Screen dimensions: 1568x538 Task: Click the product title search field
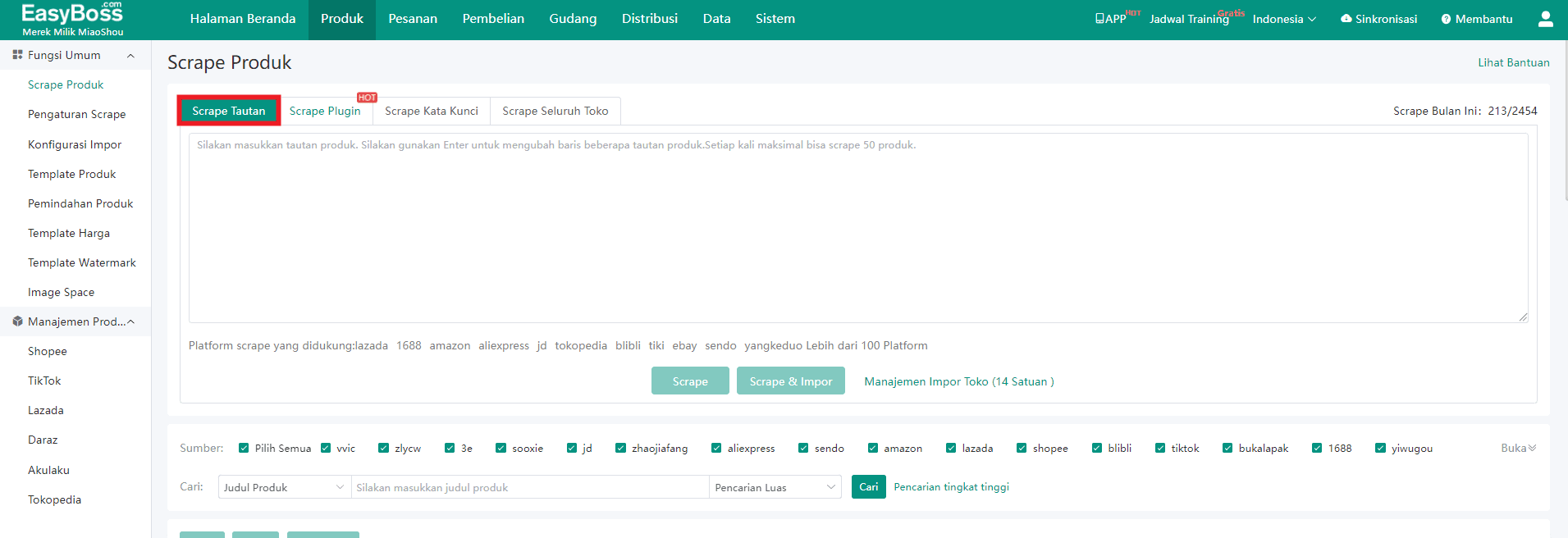(530, 487)
